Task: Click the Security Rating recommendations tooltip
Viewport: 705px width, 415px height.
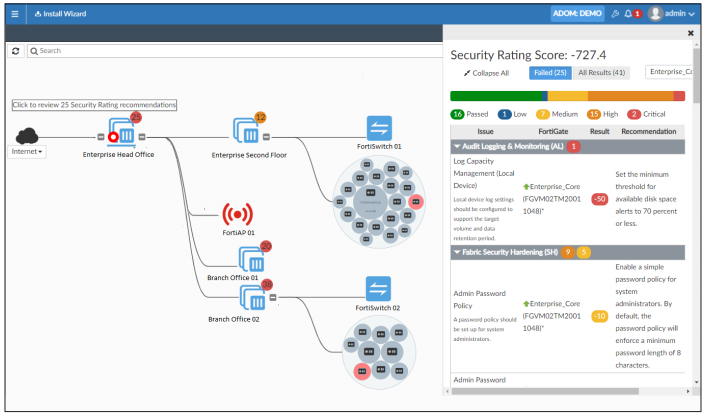Action: click(94, 105)
